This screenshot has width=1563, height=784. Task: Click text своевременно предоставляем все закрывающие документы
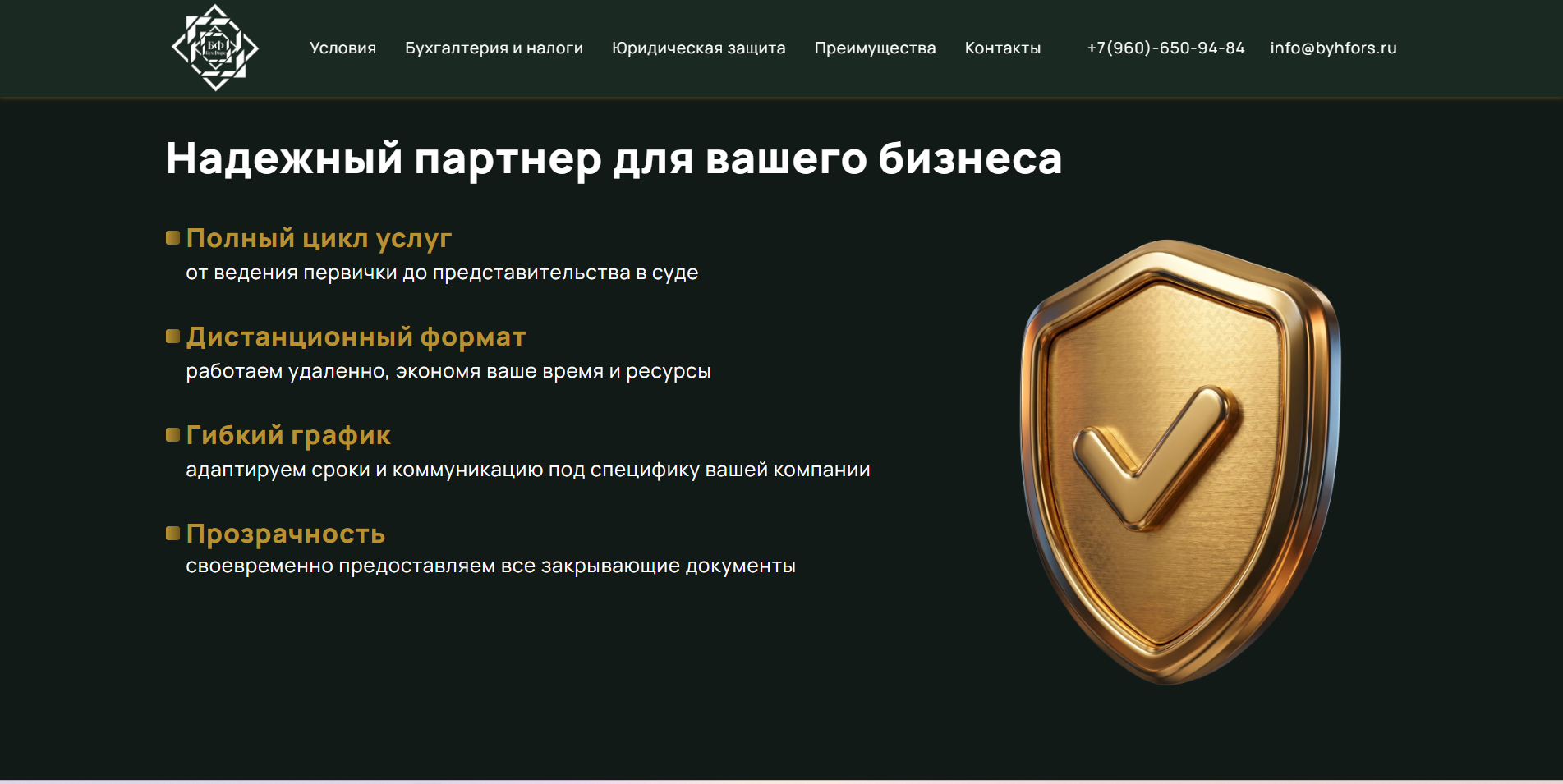490,566
